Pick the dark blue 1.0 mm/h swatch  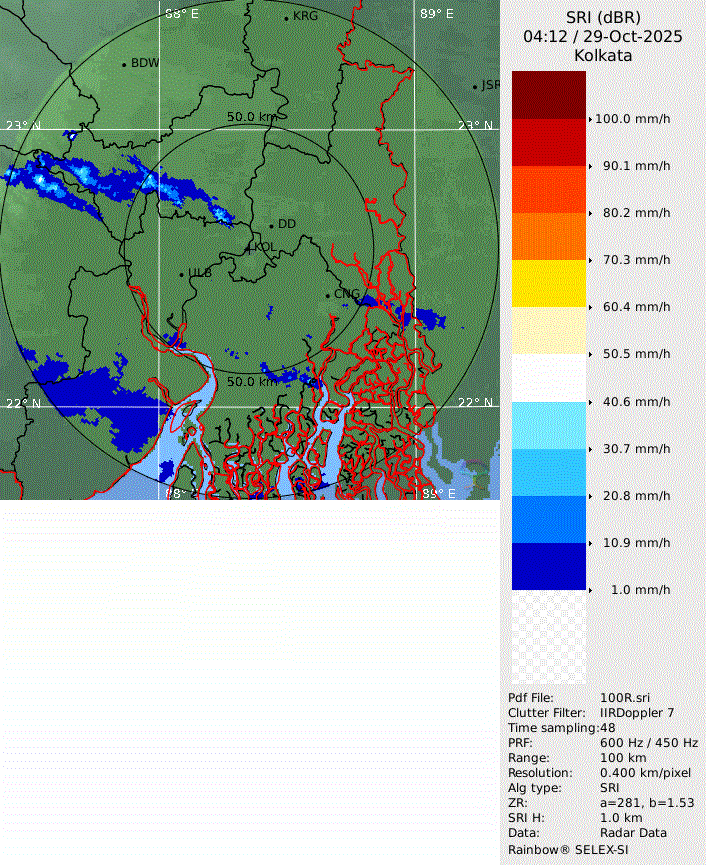click(548, 566)
